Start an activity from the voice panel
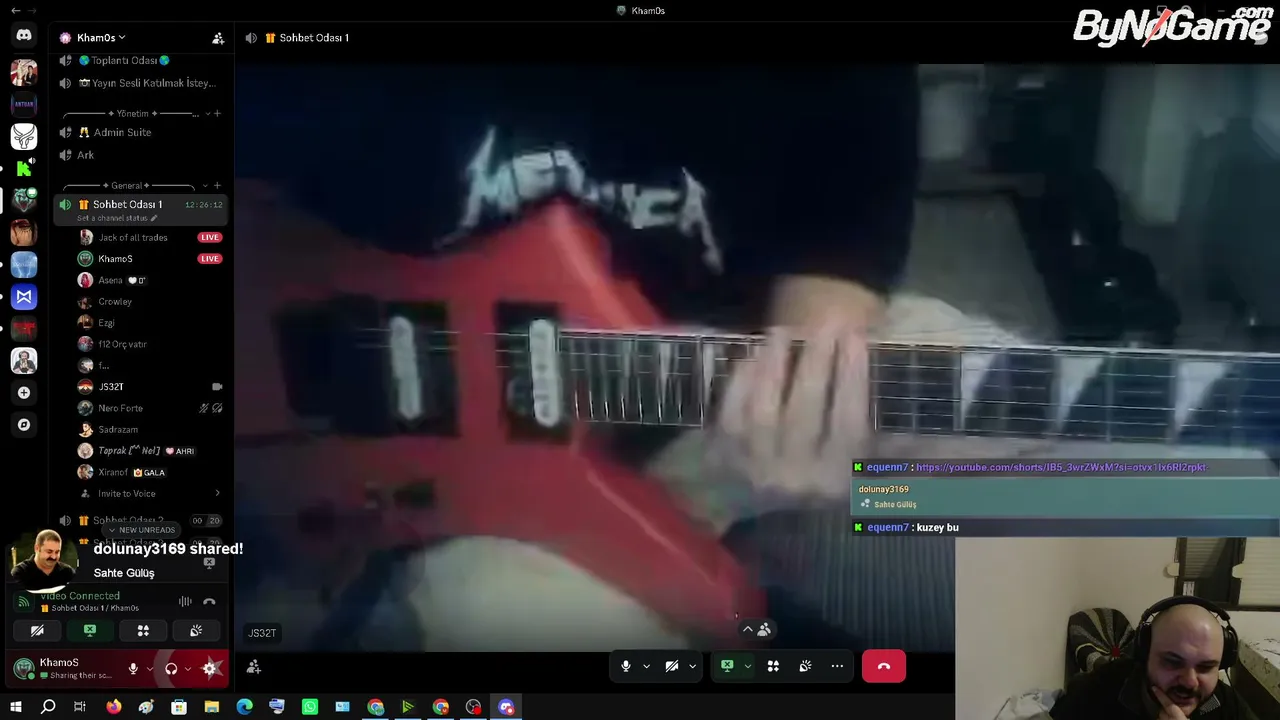Screen dimensions: 1280x720 click(x=143, y=631)
